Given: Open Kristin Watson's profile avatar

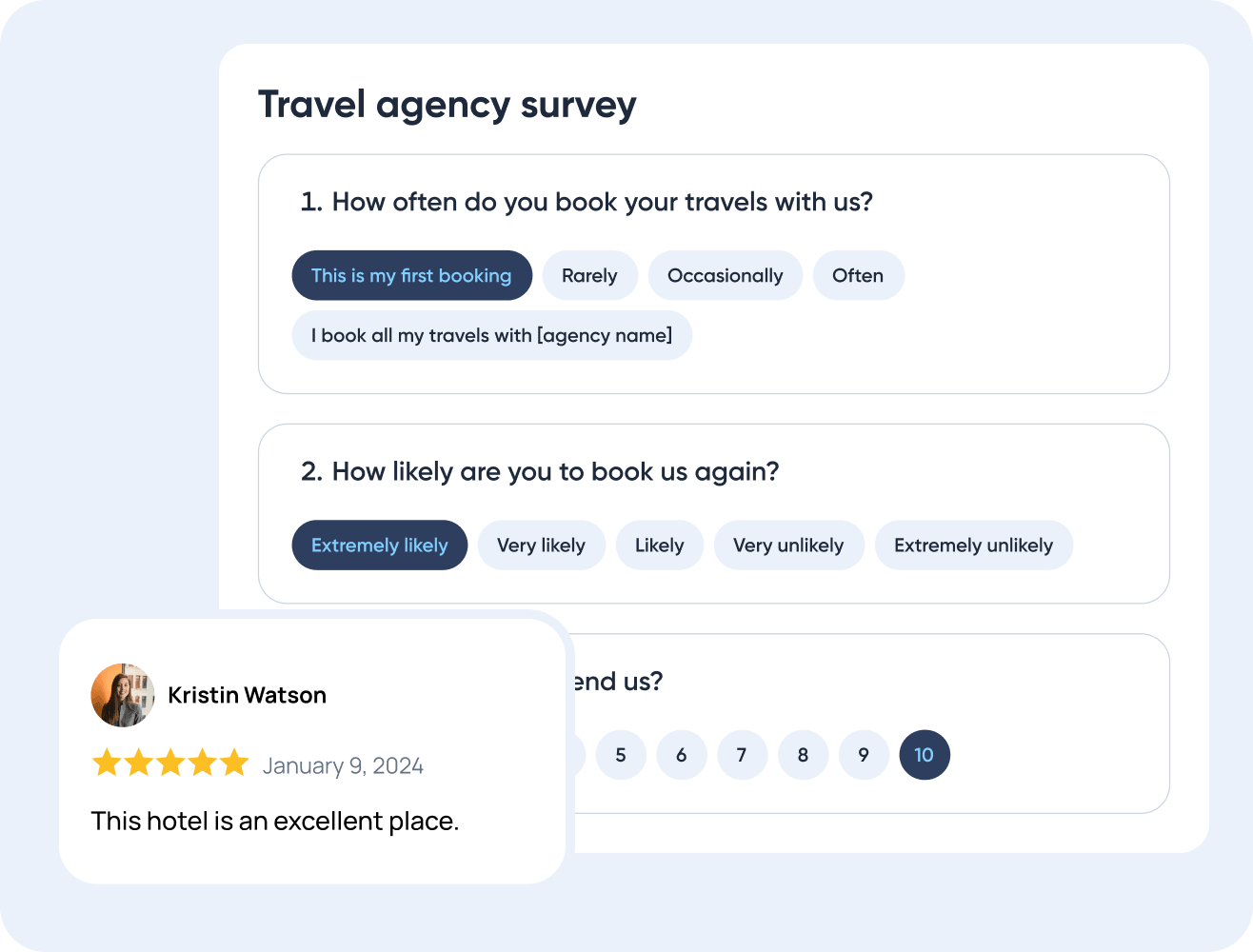Looking at the screenshot, I should point(123,695).
